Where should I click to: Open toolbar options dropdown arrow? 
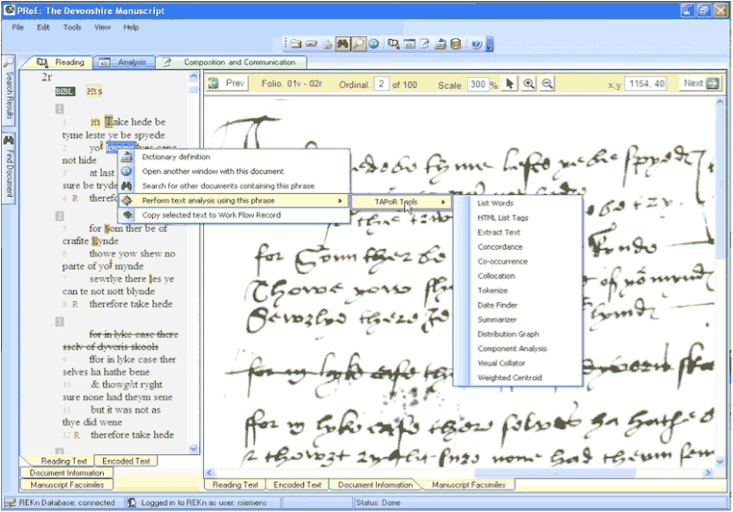(x=489, y=45)
